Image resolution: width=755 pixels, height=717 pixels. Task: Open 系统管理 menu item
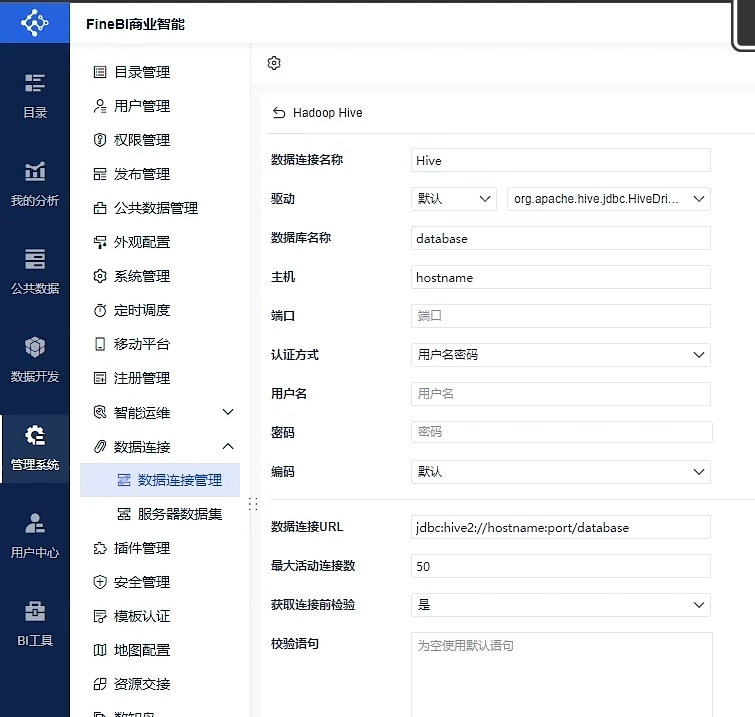pos(160,276)
